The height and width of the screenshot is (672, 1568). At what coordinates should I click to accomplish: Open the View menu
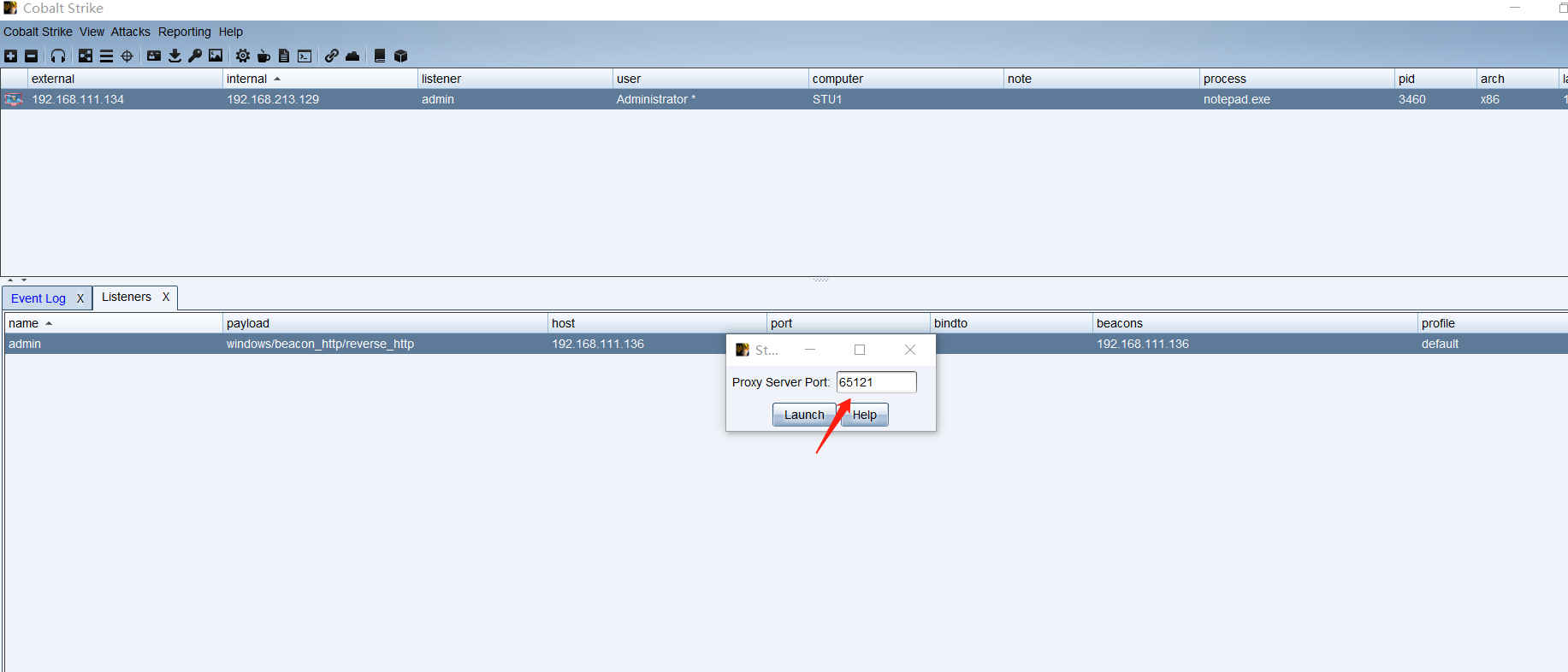[92, 32]
